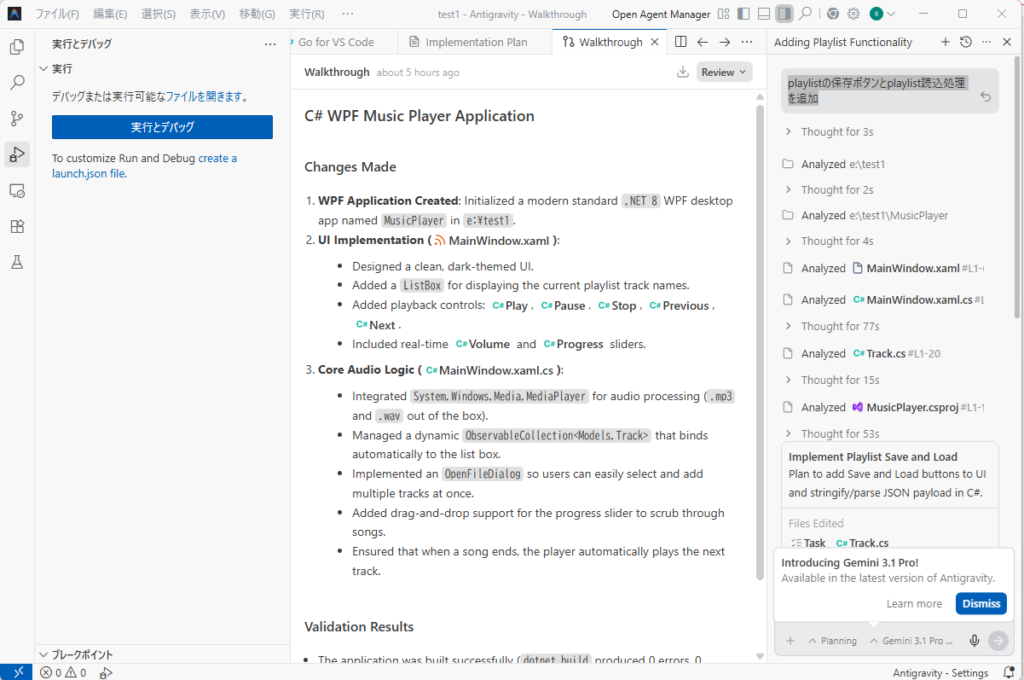Click the microphone voice input icon
Screen dimensions: 1024x680
click(975, 640)
